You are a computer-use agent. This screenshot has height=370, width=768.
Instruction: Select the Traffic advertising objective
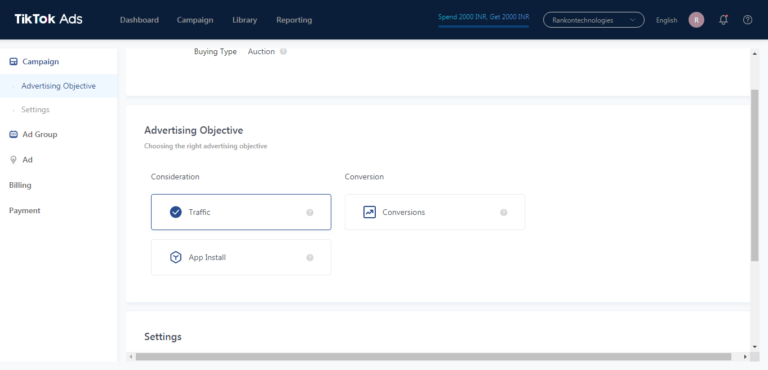click(241, 212)
